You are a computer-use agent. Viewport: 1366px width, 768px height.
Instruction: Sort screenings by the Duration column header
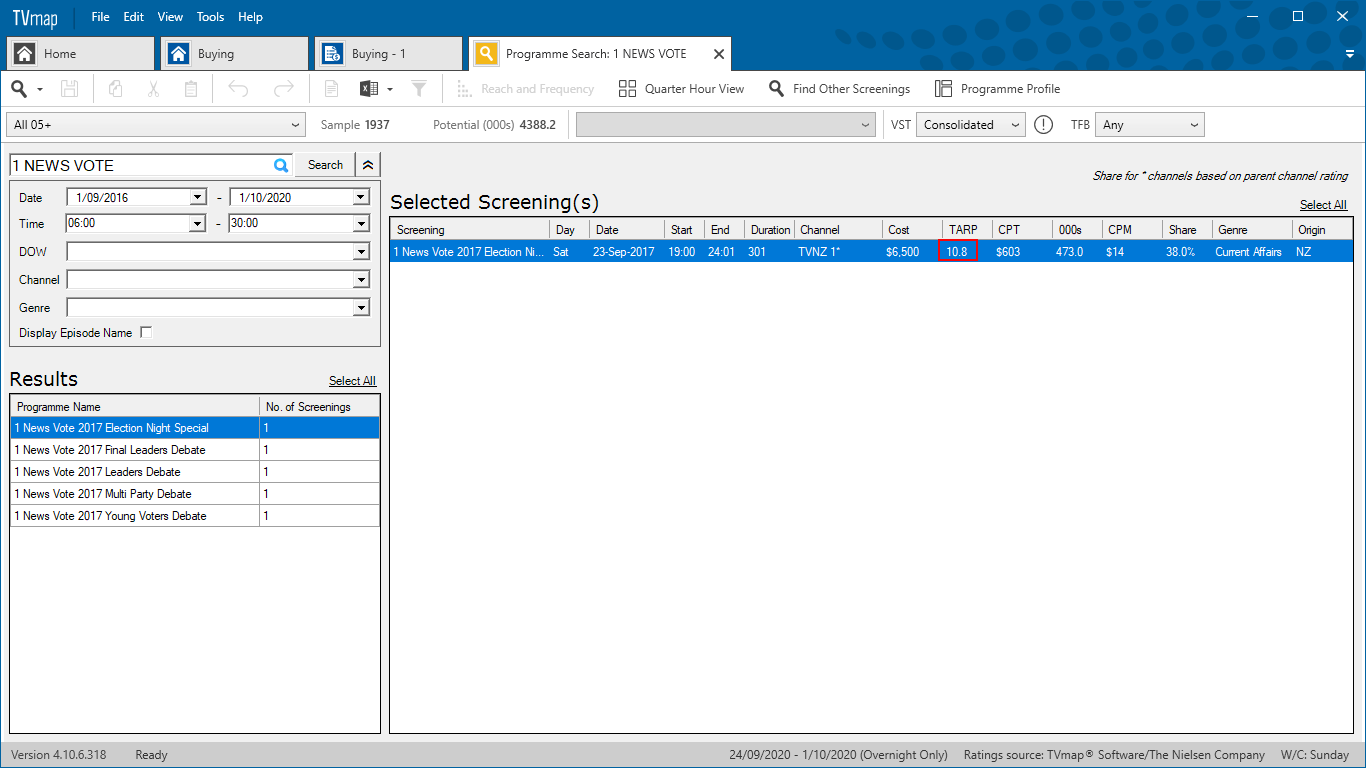[x=769, y=230]
